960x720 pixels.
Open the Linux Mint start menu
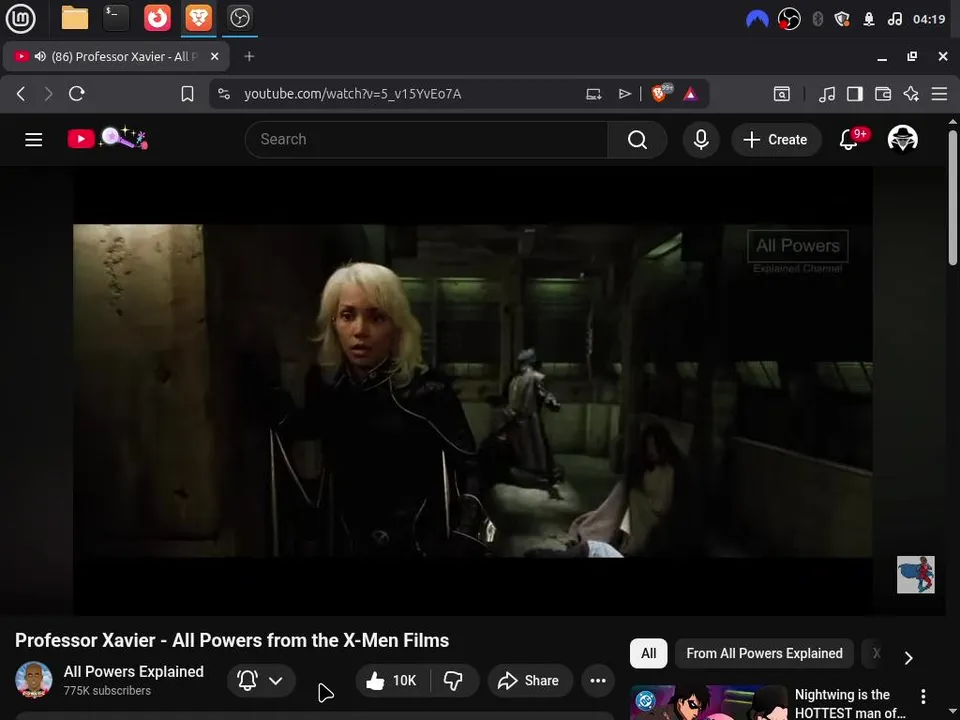click(x=20, y=18)
